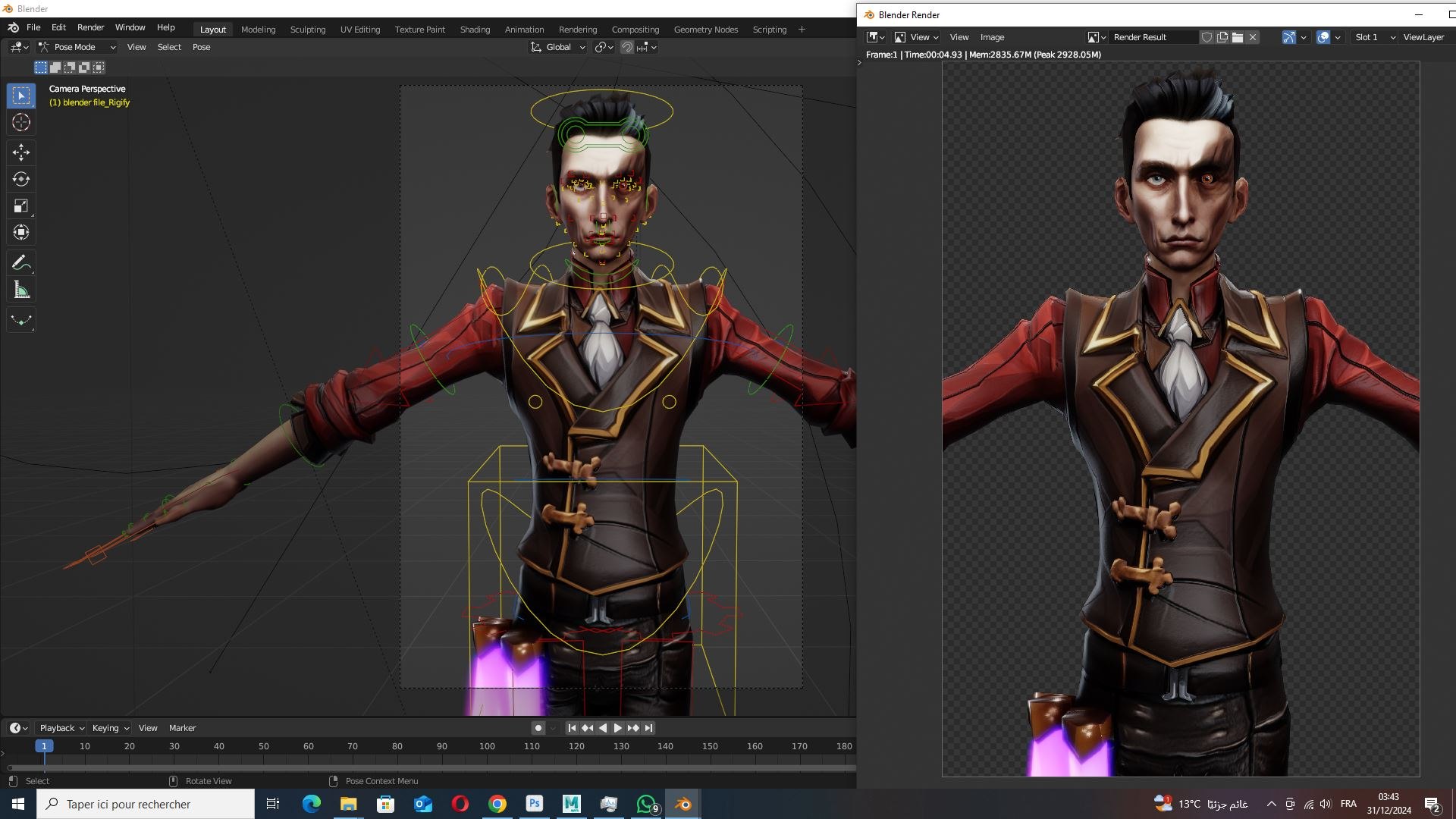Screen dimensions: 1456x819
Task: Select the Scale tool
Action: (21, 206)
